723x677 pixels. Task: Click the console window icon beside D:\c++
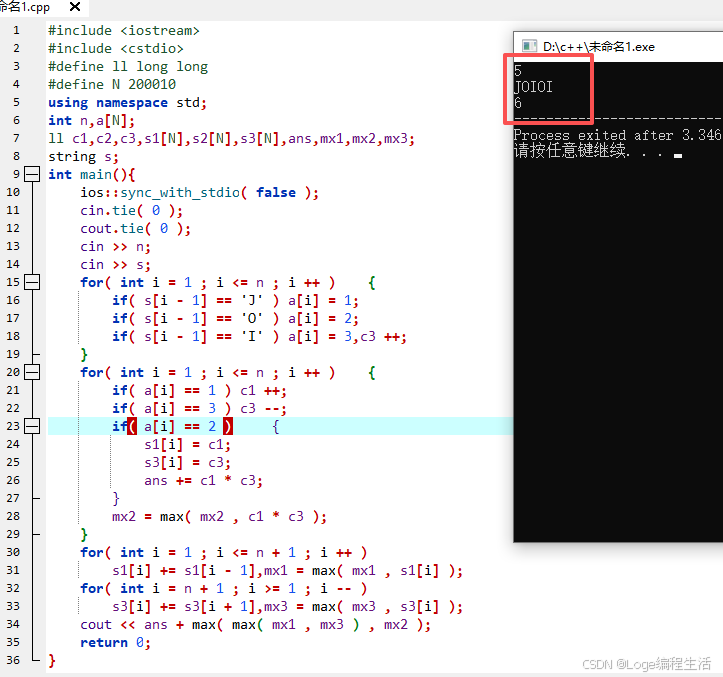[529, 46]
